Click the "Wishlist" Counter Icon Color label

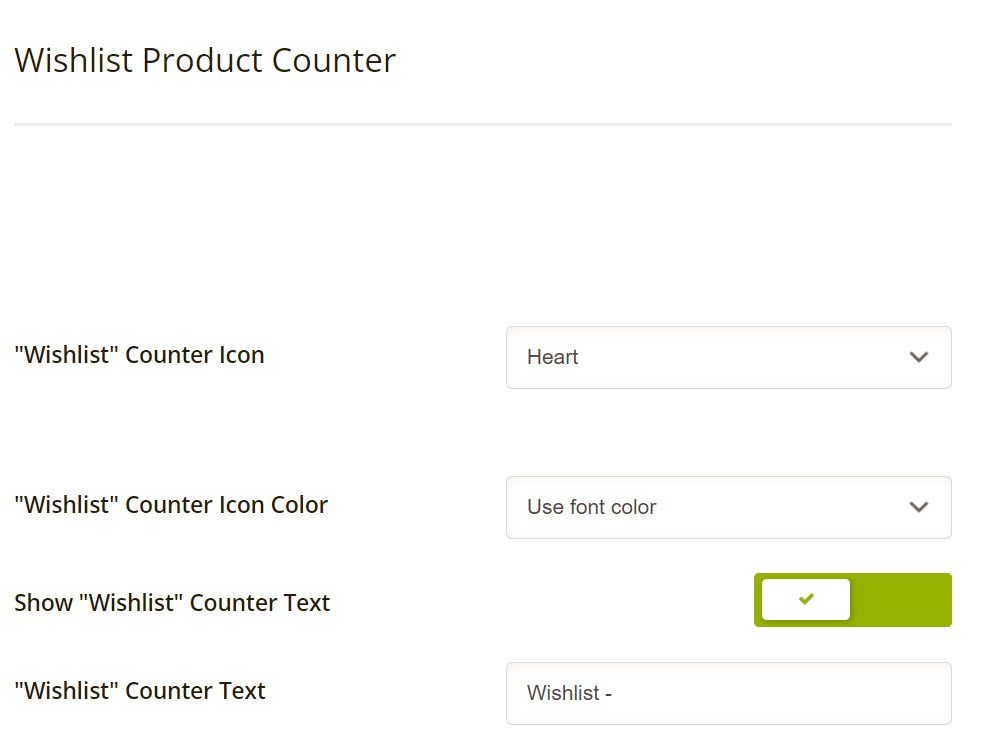171,505
